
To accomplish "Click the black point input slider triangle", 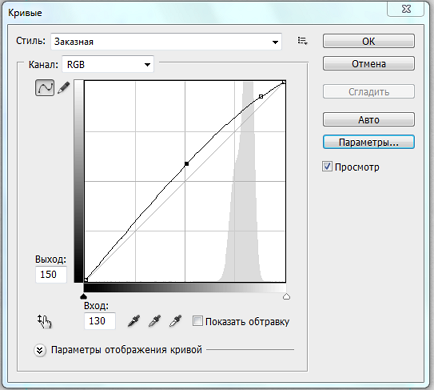I will coord(84,296).
